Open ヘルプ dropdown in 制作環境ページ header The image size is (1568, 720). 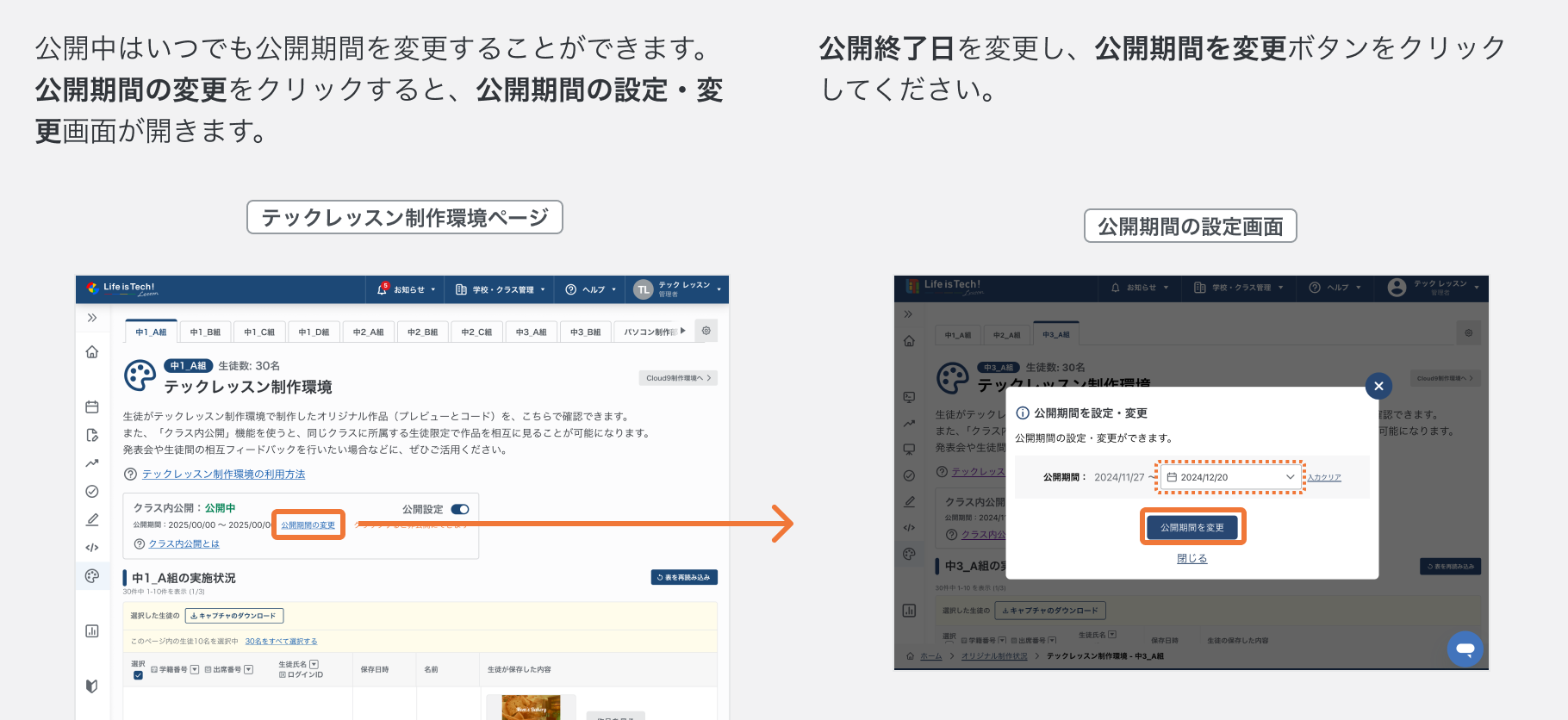click(591, 289)
